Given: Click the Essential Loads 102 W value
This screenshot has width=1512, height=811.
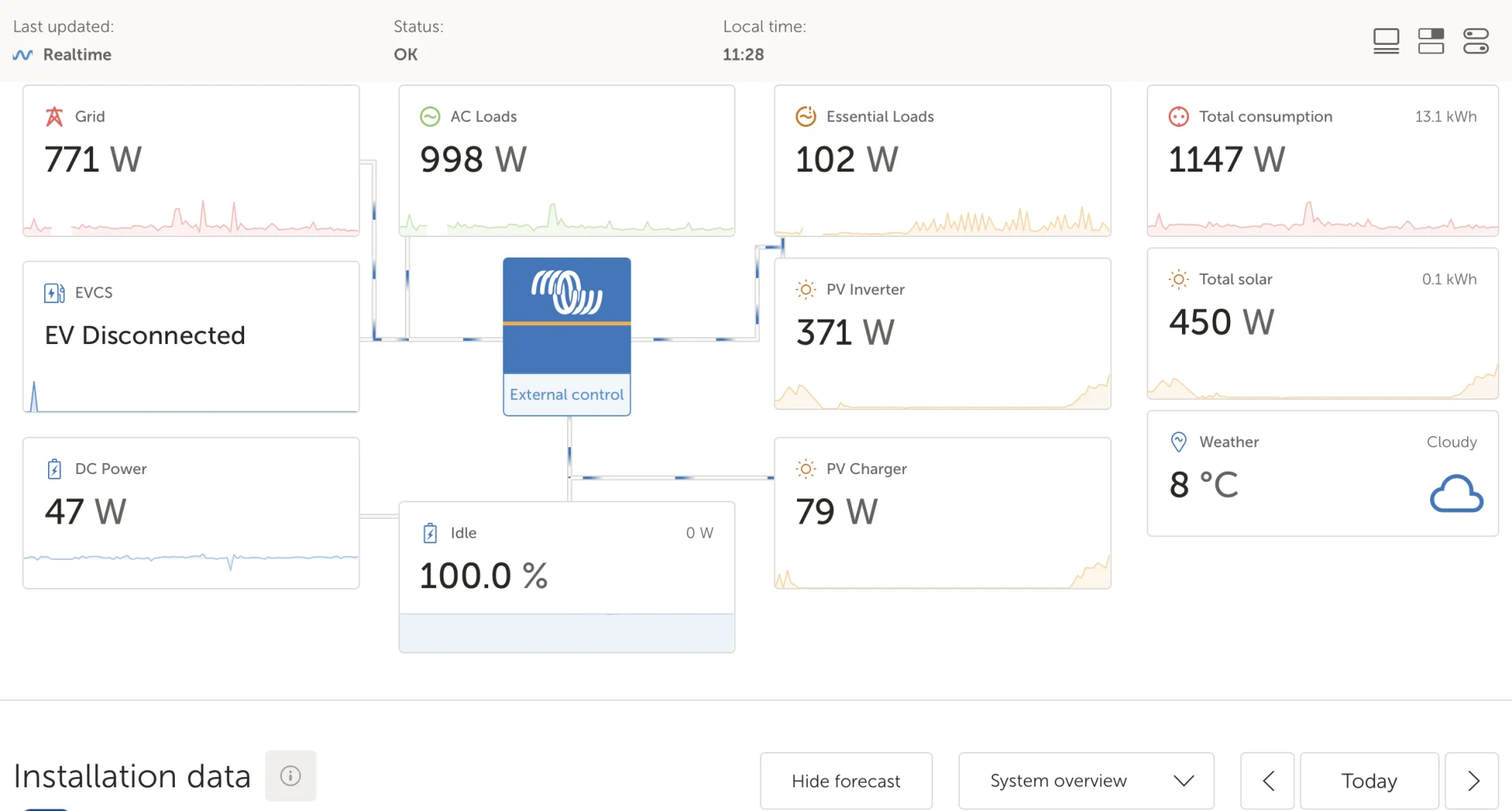Looking at the screenshot, I should tap(847, 160).
